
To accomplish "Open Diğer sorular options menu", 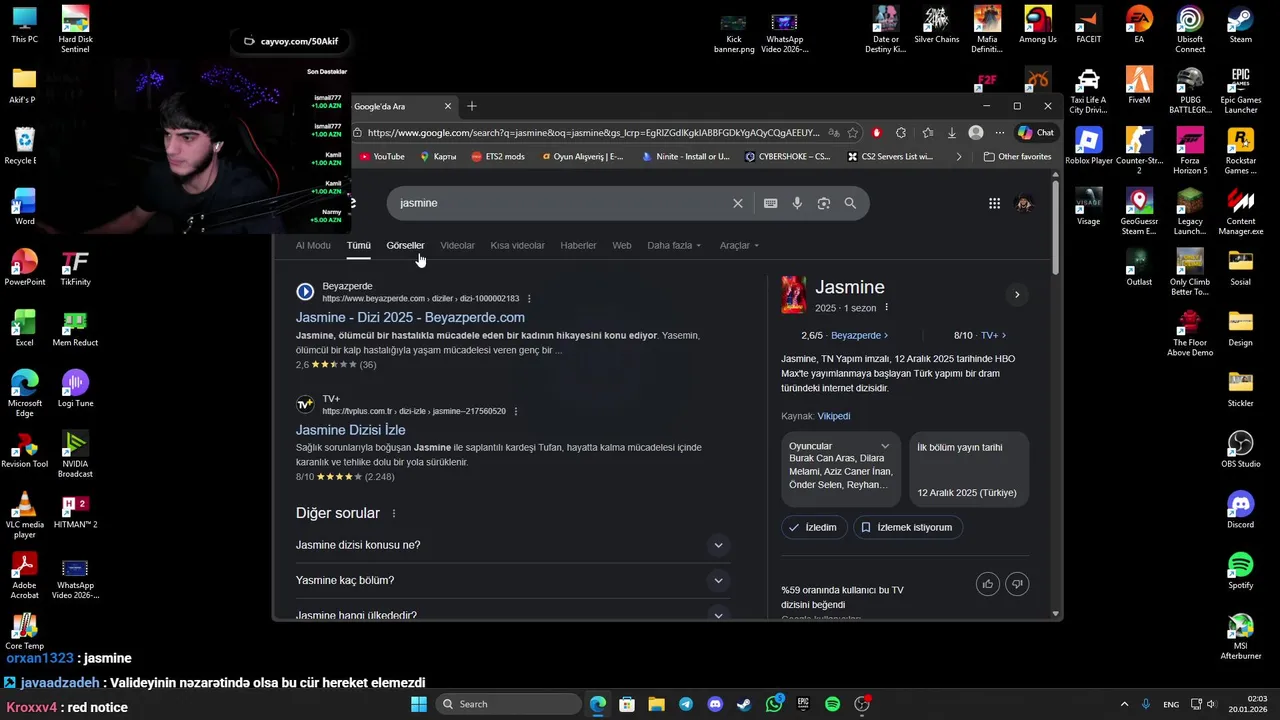I will coord(394,513).
